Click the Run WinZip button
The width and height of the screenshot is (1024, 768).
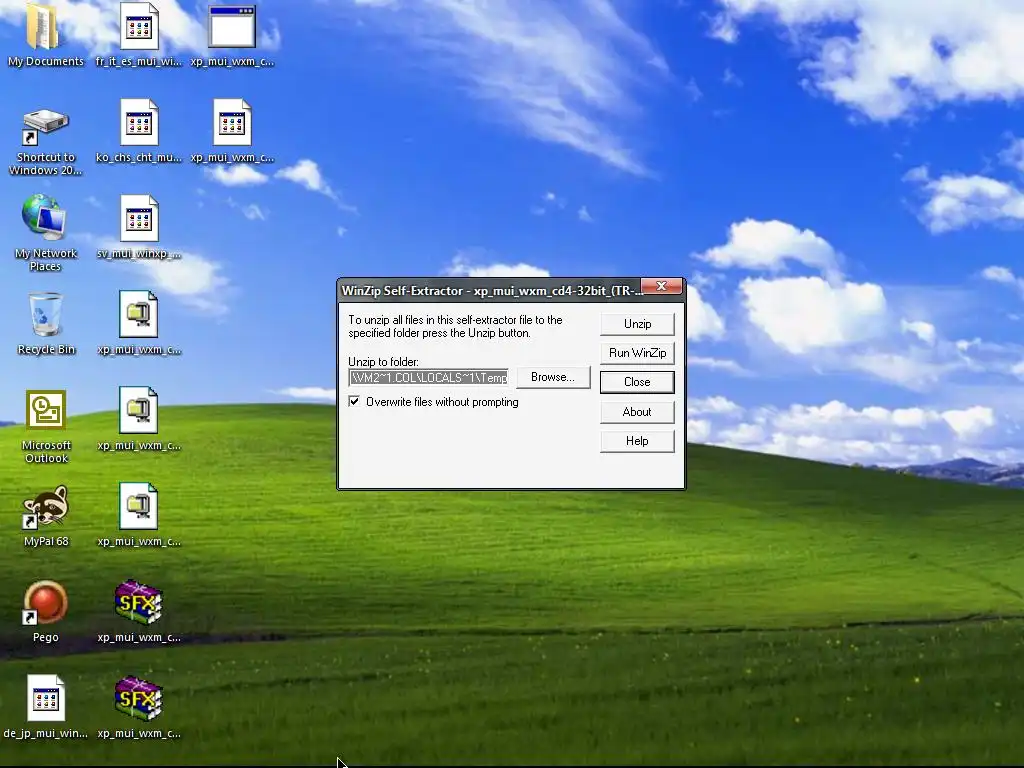tap(637, 353)
